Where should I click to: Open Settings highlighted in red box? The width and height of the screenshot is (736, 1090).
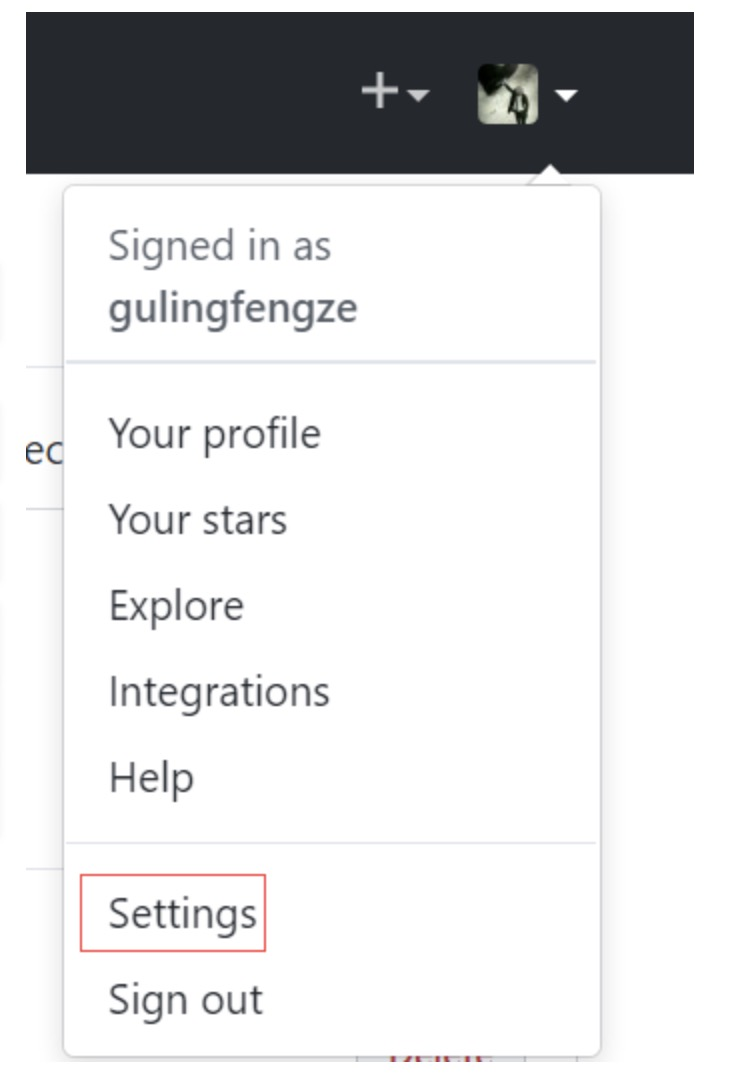[183, 913]
